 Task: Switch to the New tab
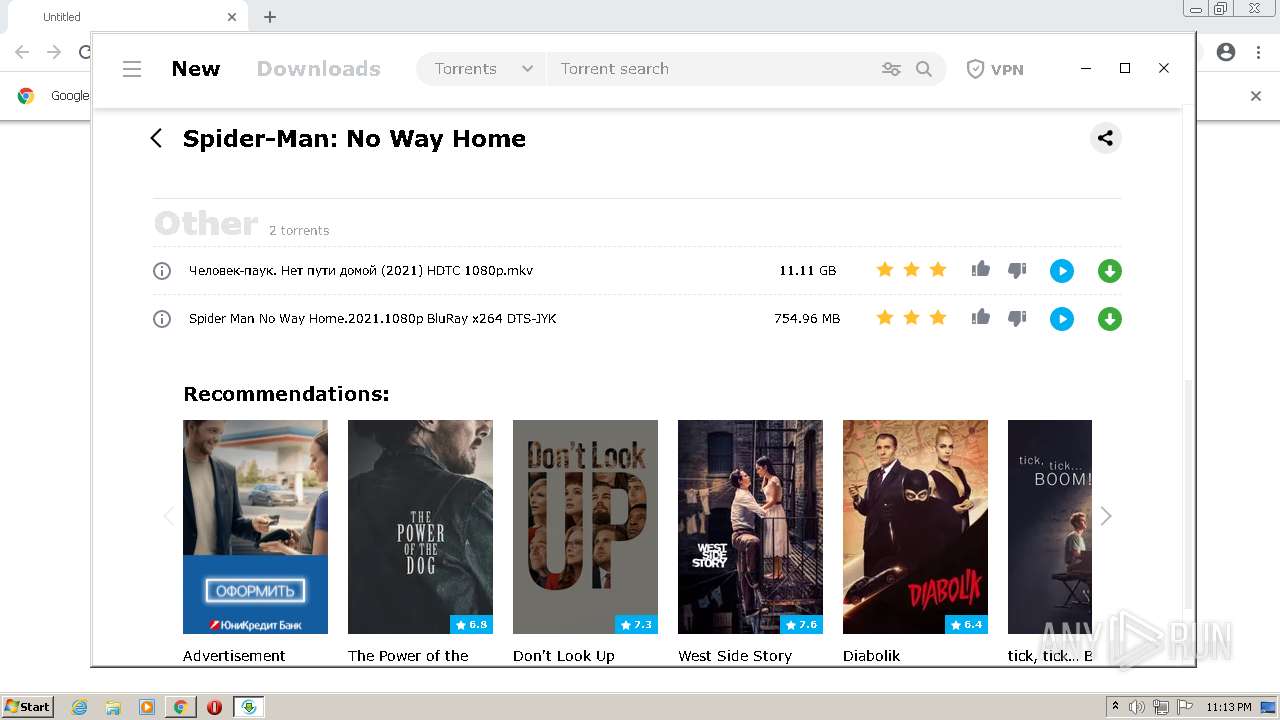point(196,69)
